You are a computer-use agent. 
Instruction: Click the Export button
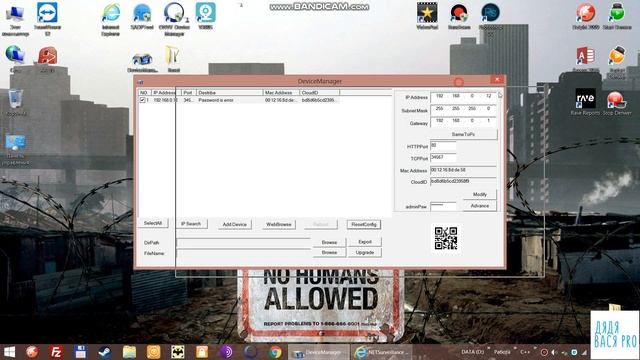coord(365,242)
